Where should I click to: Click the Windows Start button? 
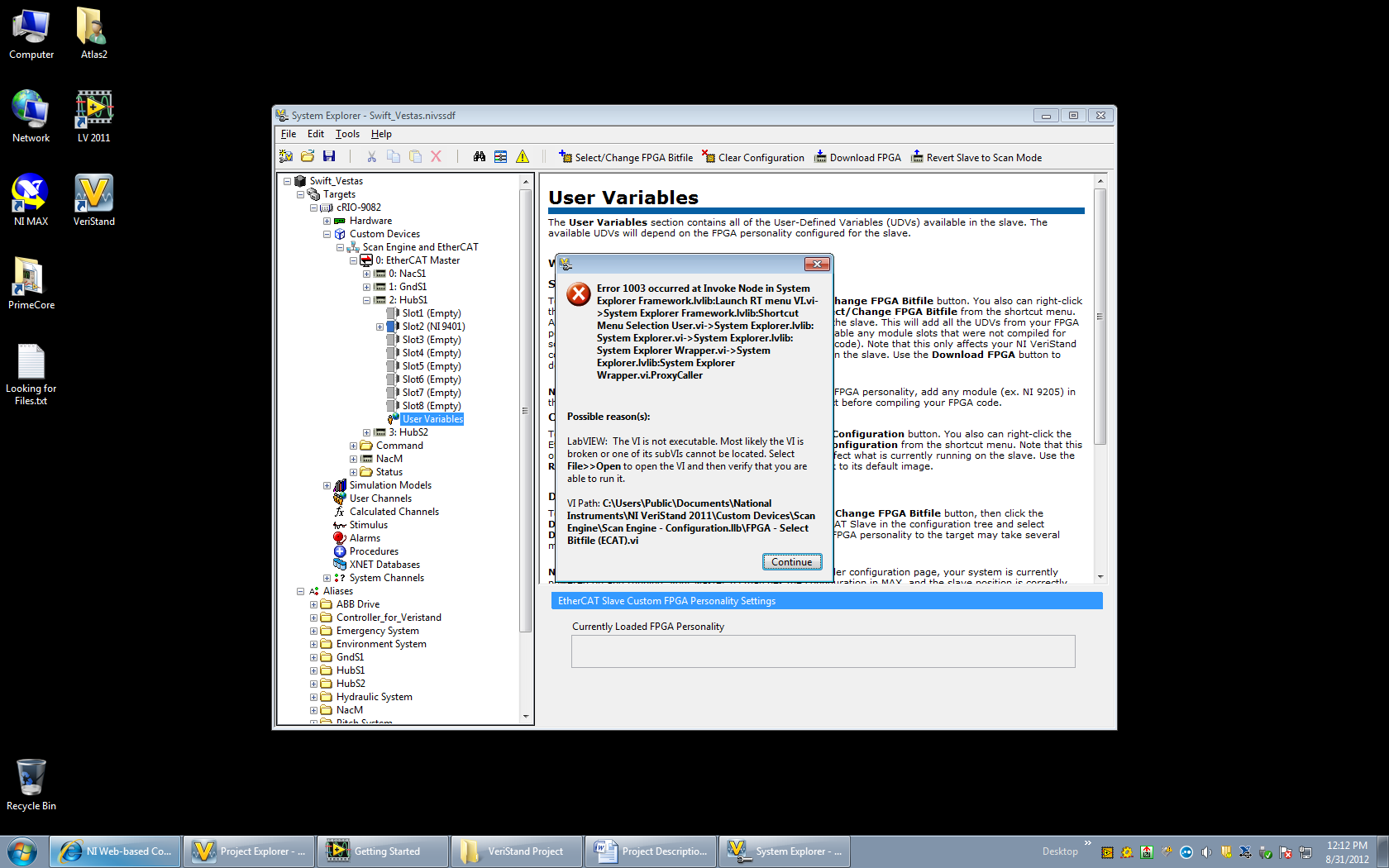22,851
